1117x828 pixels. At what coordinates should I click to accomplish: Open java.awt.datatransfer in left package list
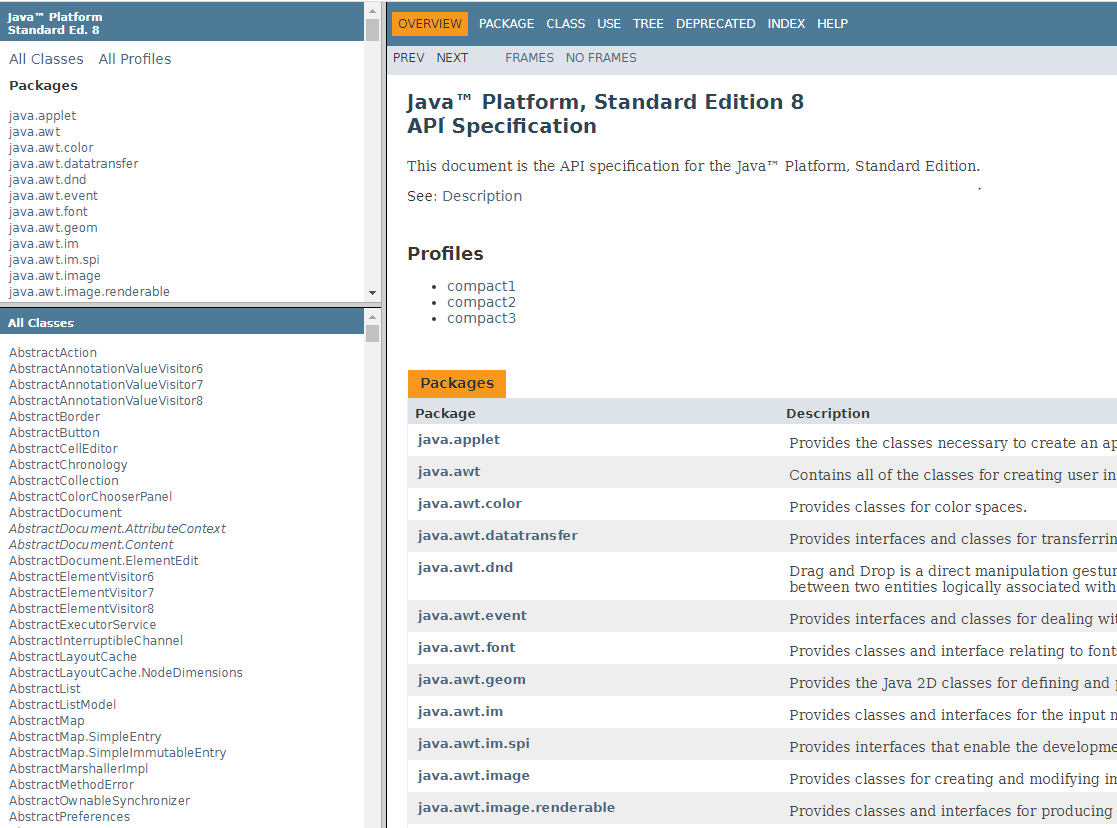(x=73, y=164)
